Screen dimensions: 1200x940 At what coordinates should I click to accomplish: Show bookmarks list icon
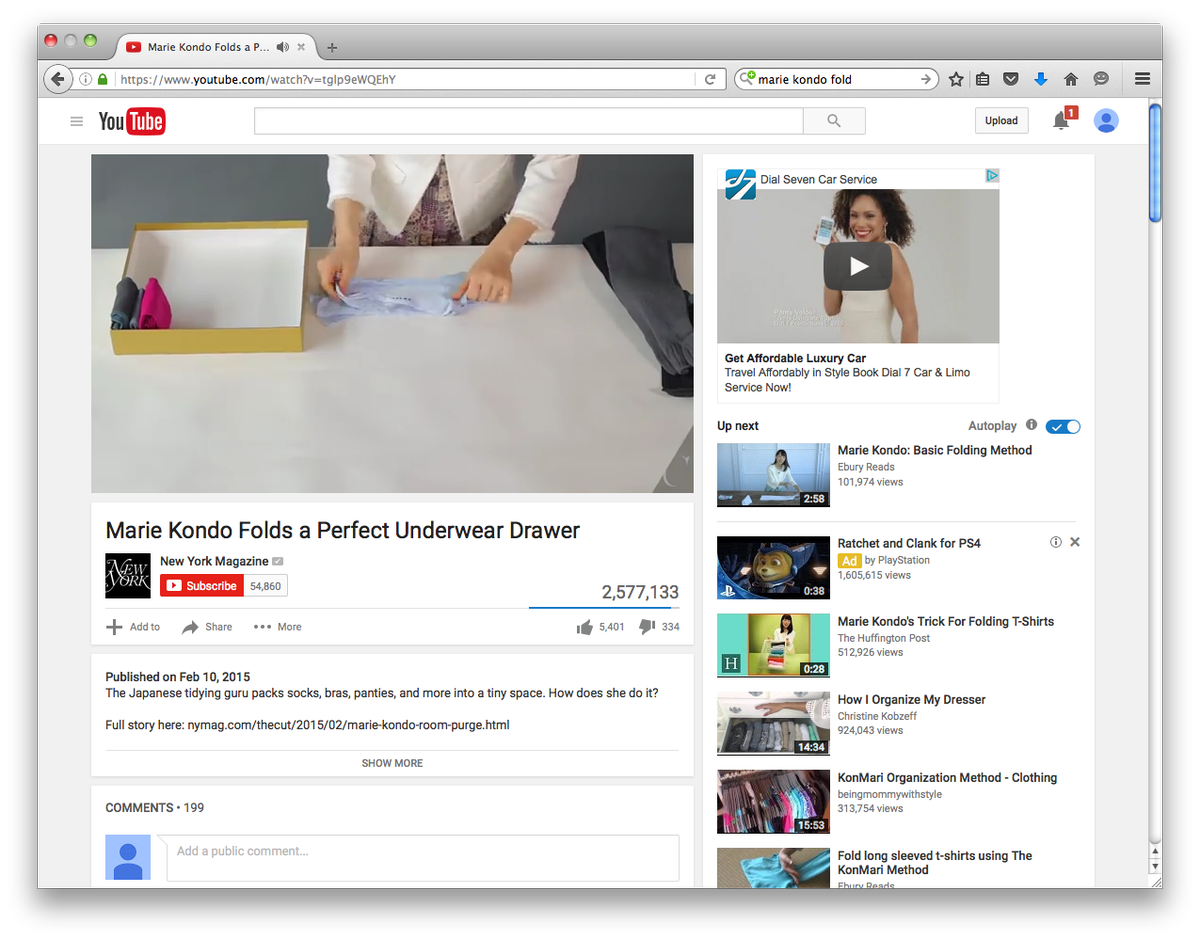pos(982,79)
